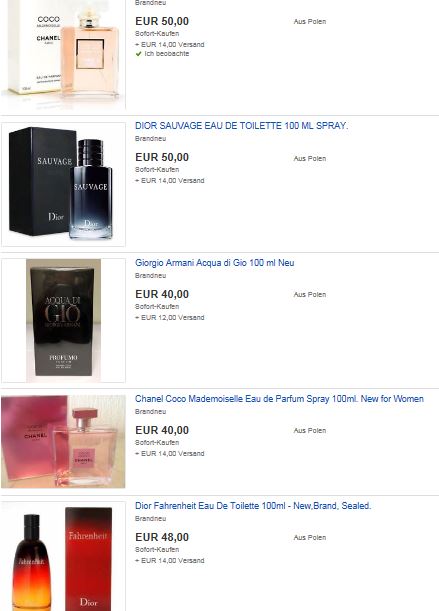
Task: Click Sofort-Kaufen under the Dior Sauvage price
Action: [157, 170]
